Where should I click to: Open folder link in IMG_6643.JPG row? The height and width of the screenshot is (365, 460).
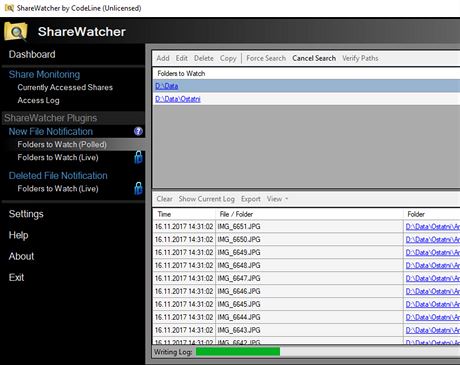point(433,330)
